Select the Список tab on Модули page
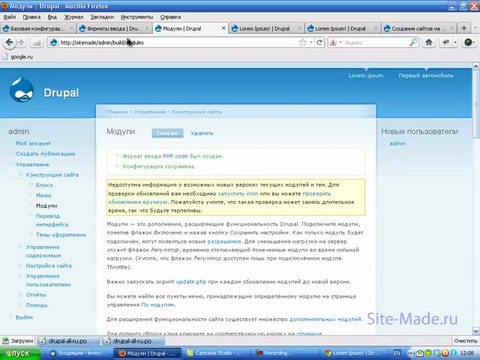This screenshot has height=360, width=480. (167, 133)
